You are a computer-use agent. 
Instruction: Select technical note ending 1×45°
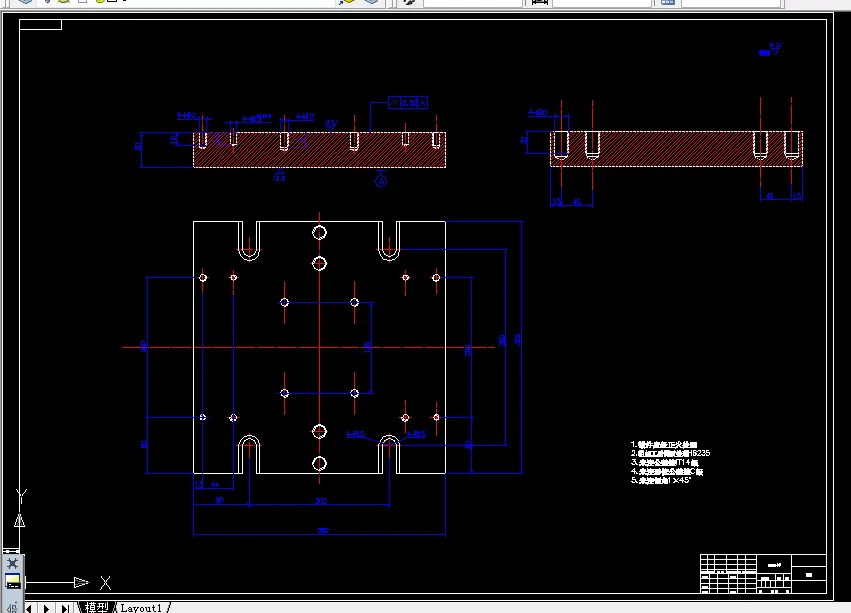point(661,480)
